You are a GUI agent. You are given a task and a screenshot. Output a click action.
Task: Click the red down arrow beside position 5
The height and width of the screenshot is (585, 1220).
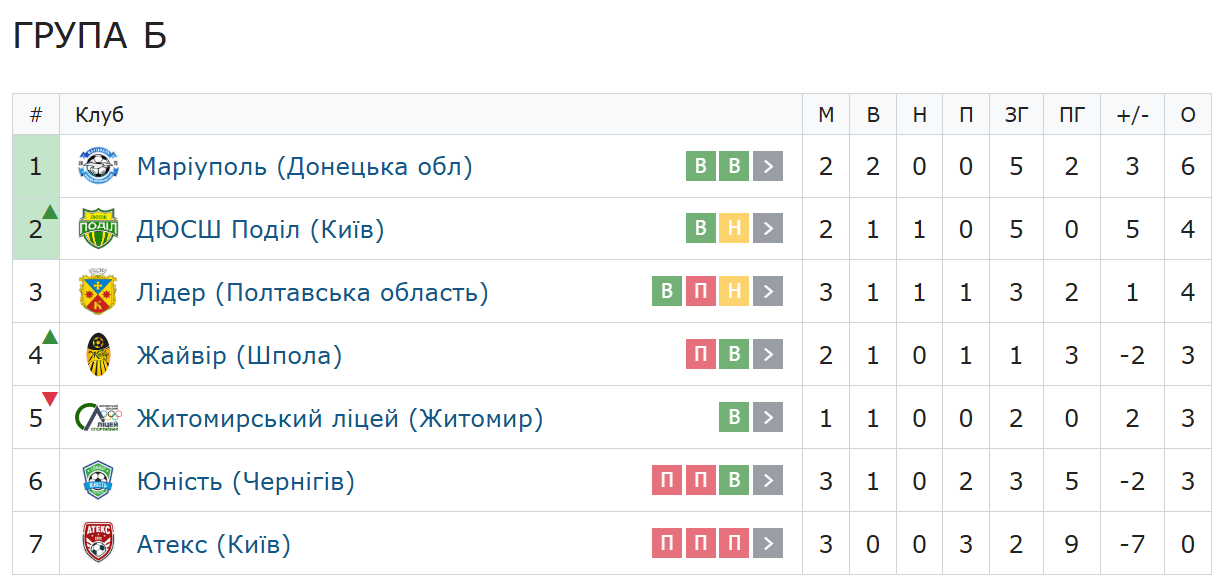click(50, 400)
